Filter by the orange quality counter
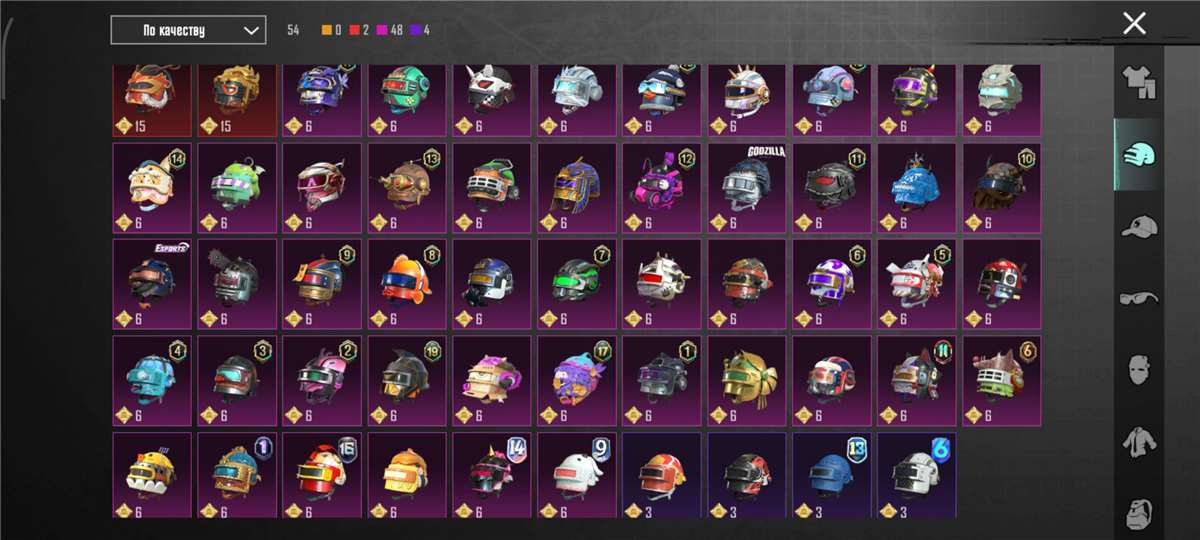 coord(332,30)
